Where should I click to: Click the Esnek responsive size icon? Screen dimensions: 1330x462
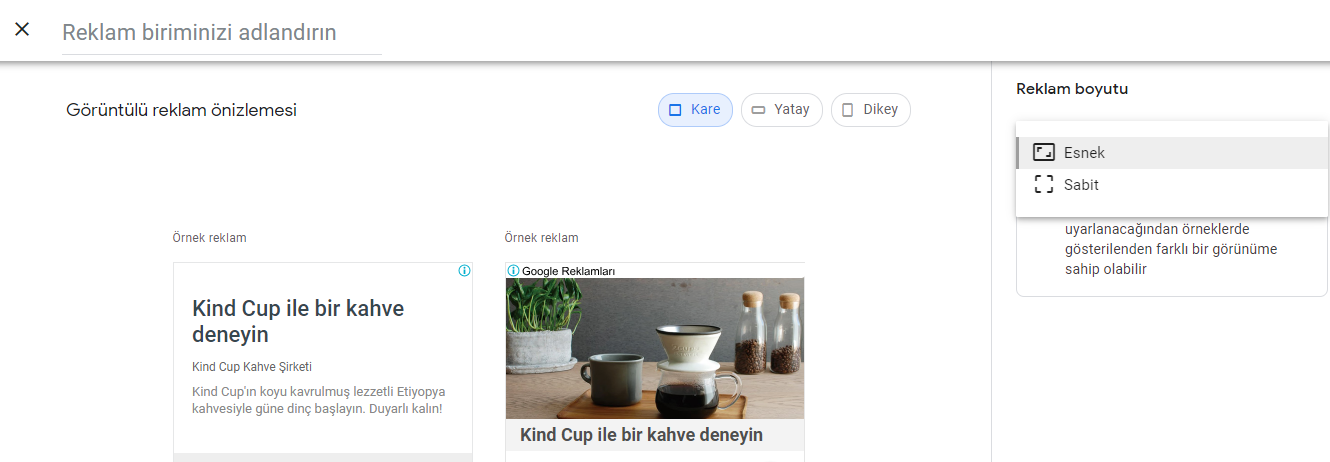(1044, 153)
